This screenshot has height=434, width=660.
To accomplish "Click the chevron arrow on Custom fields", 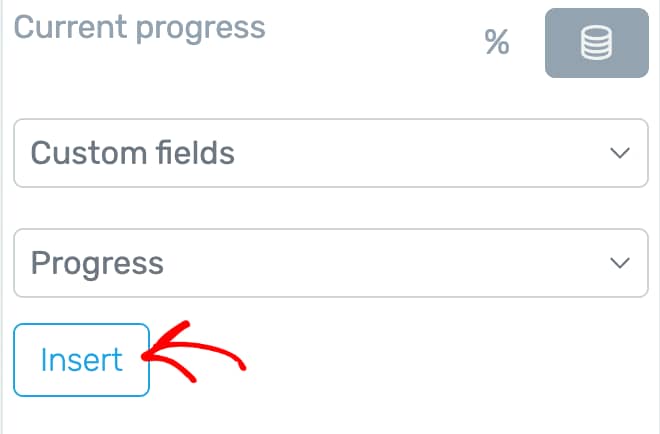I will point(620,153).
